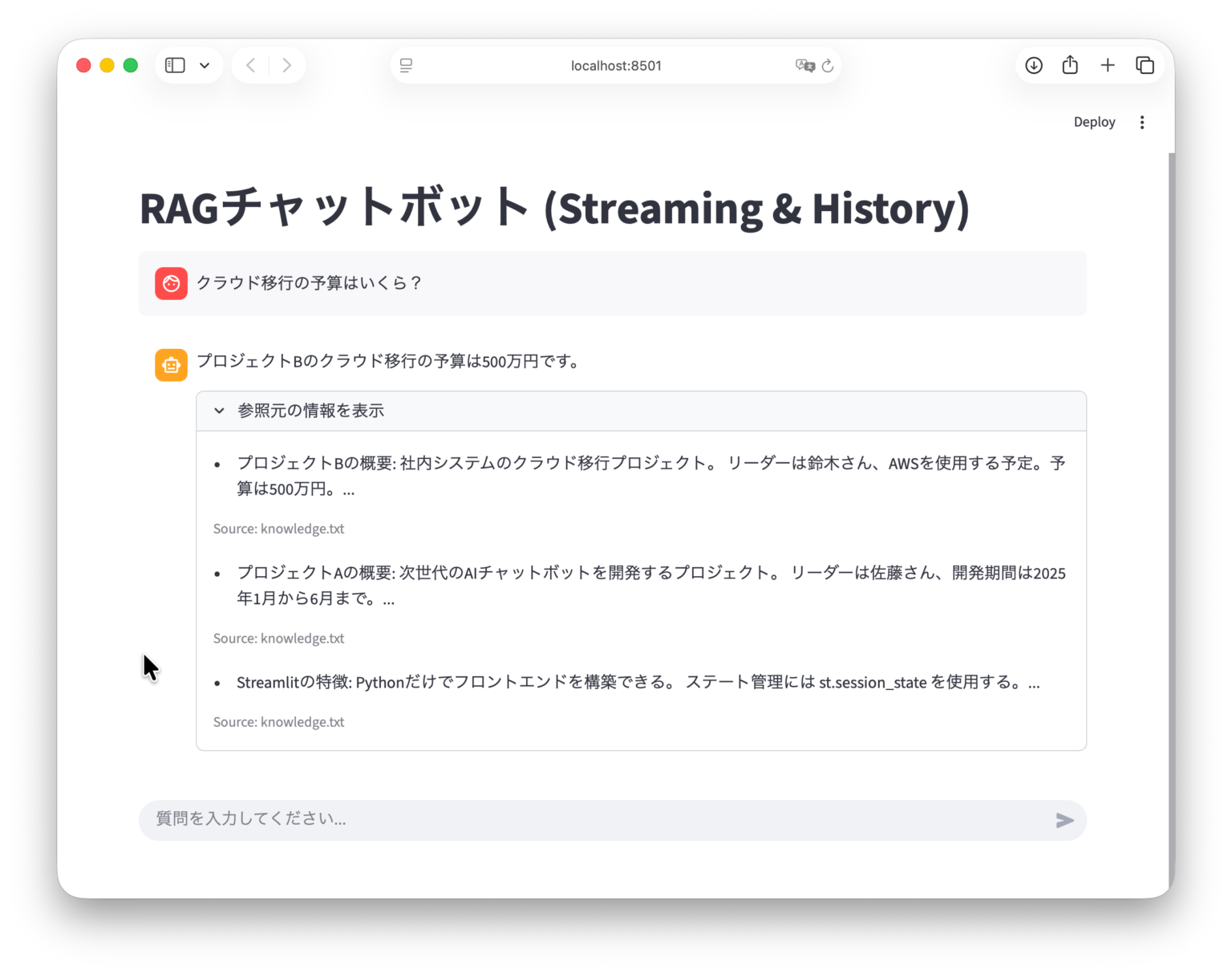Viewport: 1232px width, 974px height.
Task: Click the user avatar icon next to question
Action: coord(171,283)
